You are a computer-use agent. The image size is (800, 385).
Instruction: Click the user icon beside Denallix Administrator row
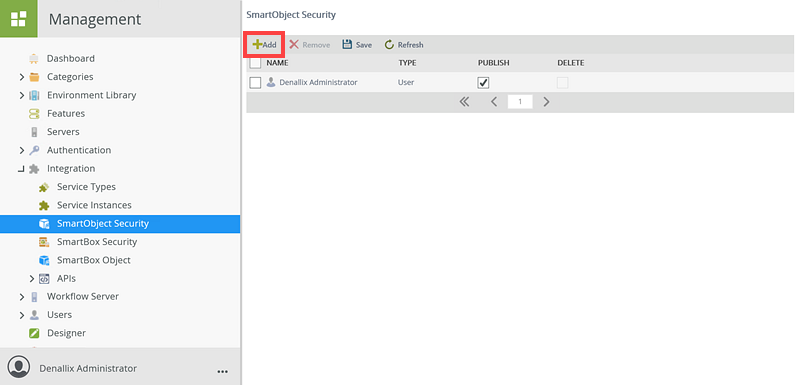(x=271, y=82)
